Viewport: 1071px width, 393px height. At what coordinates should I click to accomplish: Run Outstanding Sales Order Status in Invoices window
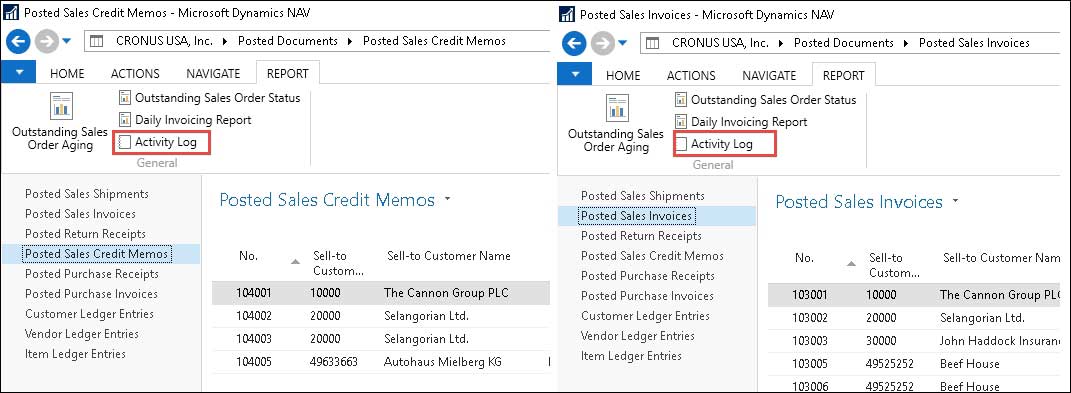pos(766,100)
